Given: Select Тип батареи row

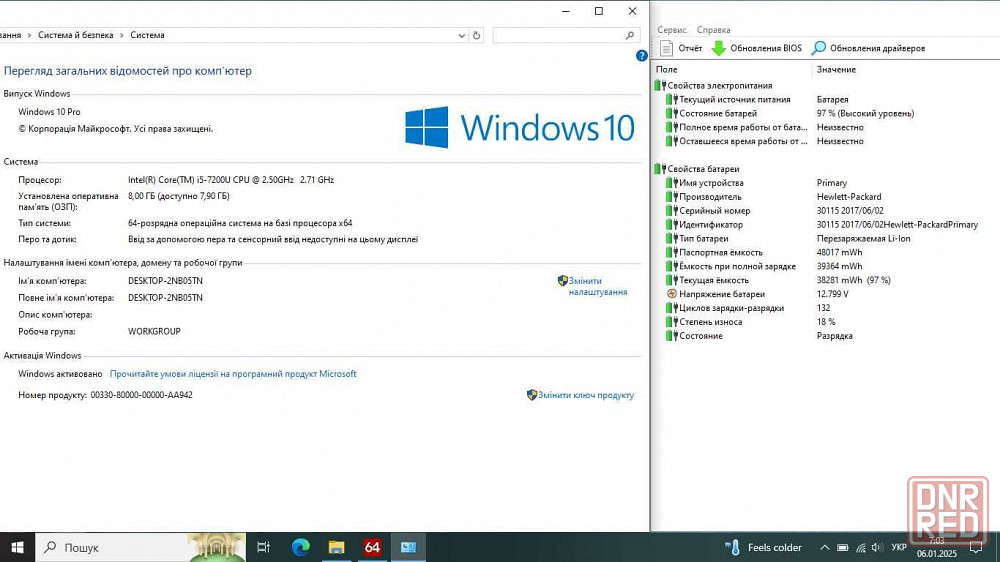Looking at the screenshot, I should (823, 239).
